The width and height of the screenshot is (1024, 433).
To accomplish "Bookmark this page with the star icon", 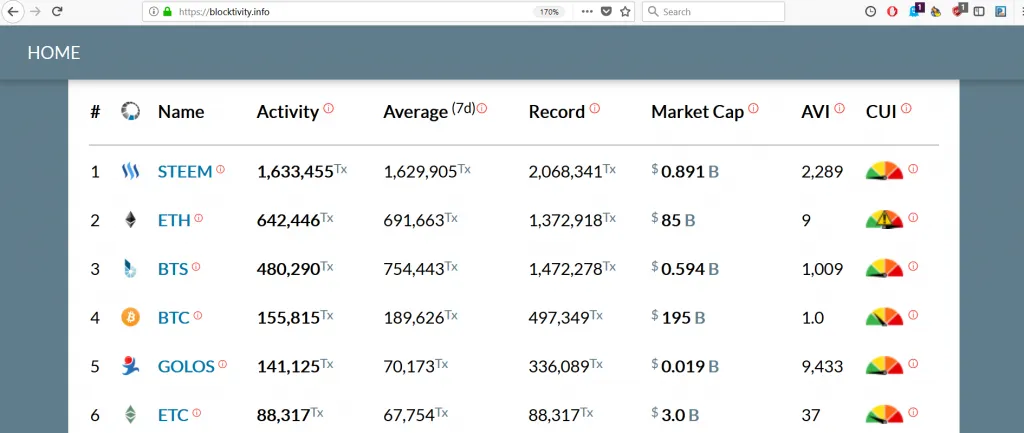I will coord(625,11).
